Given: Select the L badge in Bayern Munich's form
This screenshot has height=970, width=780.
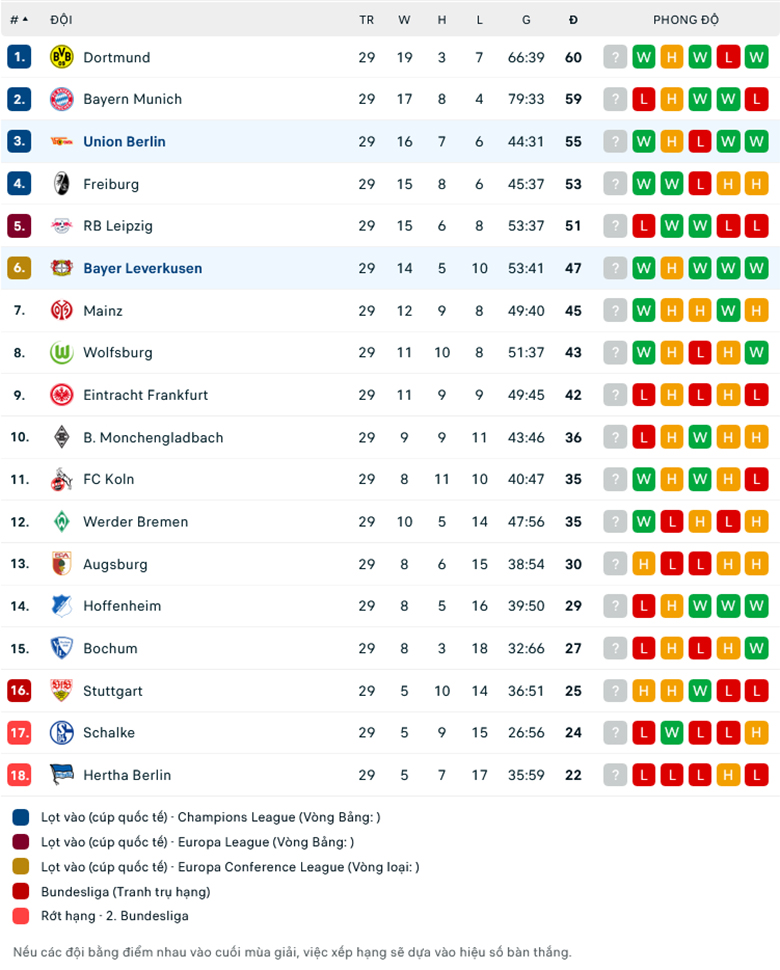Looking at the screenshot, I should (x=644, y=99).
